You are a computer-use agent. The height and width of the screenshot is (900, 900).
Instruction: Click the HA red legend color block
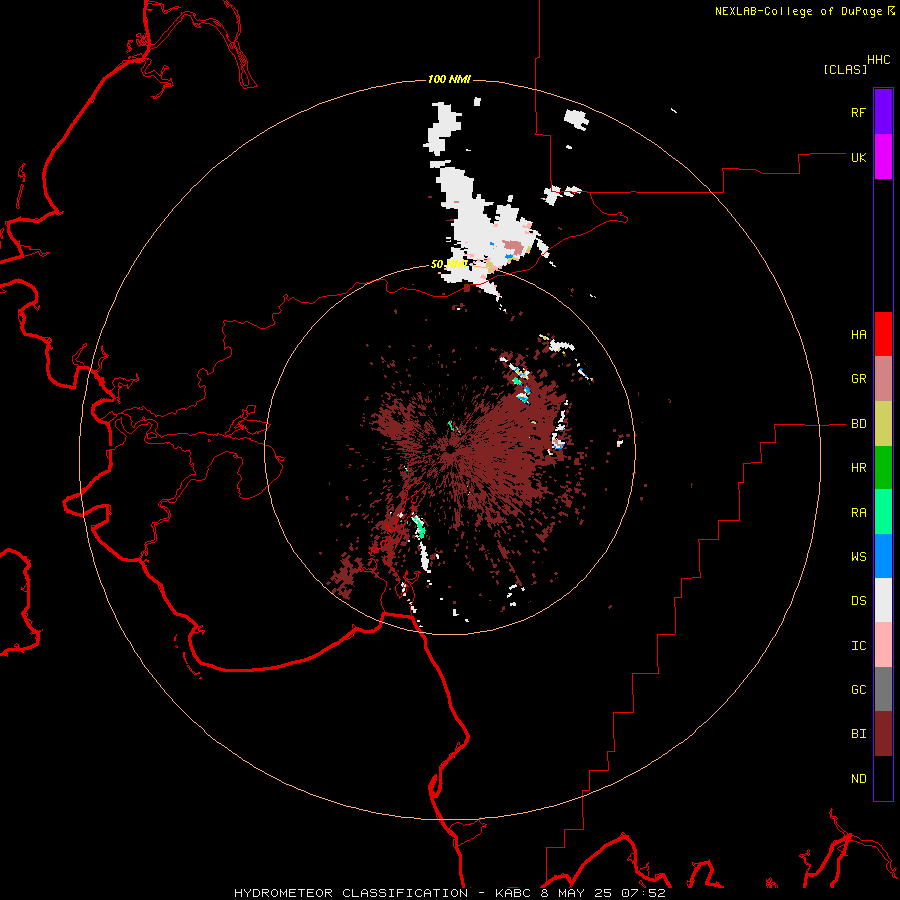pos(883,334)
